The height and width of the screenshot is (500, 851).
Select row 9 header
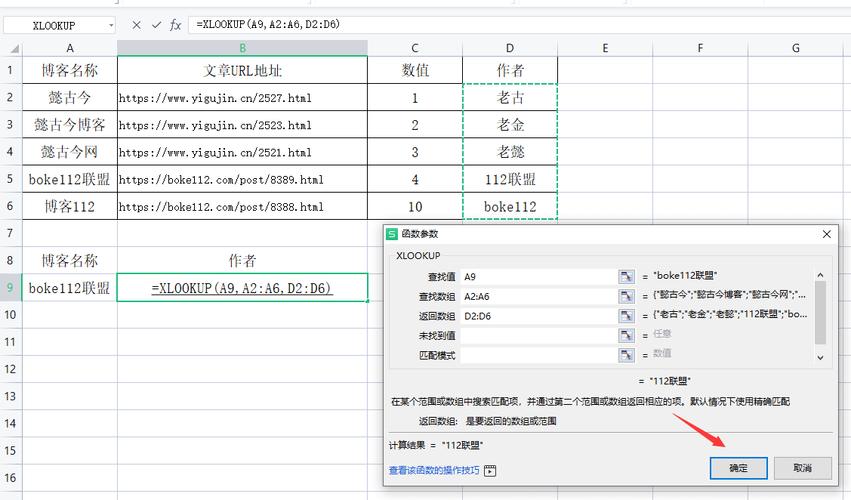coord(11,287)
